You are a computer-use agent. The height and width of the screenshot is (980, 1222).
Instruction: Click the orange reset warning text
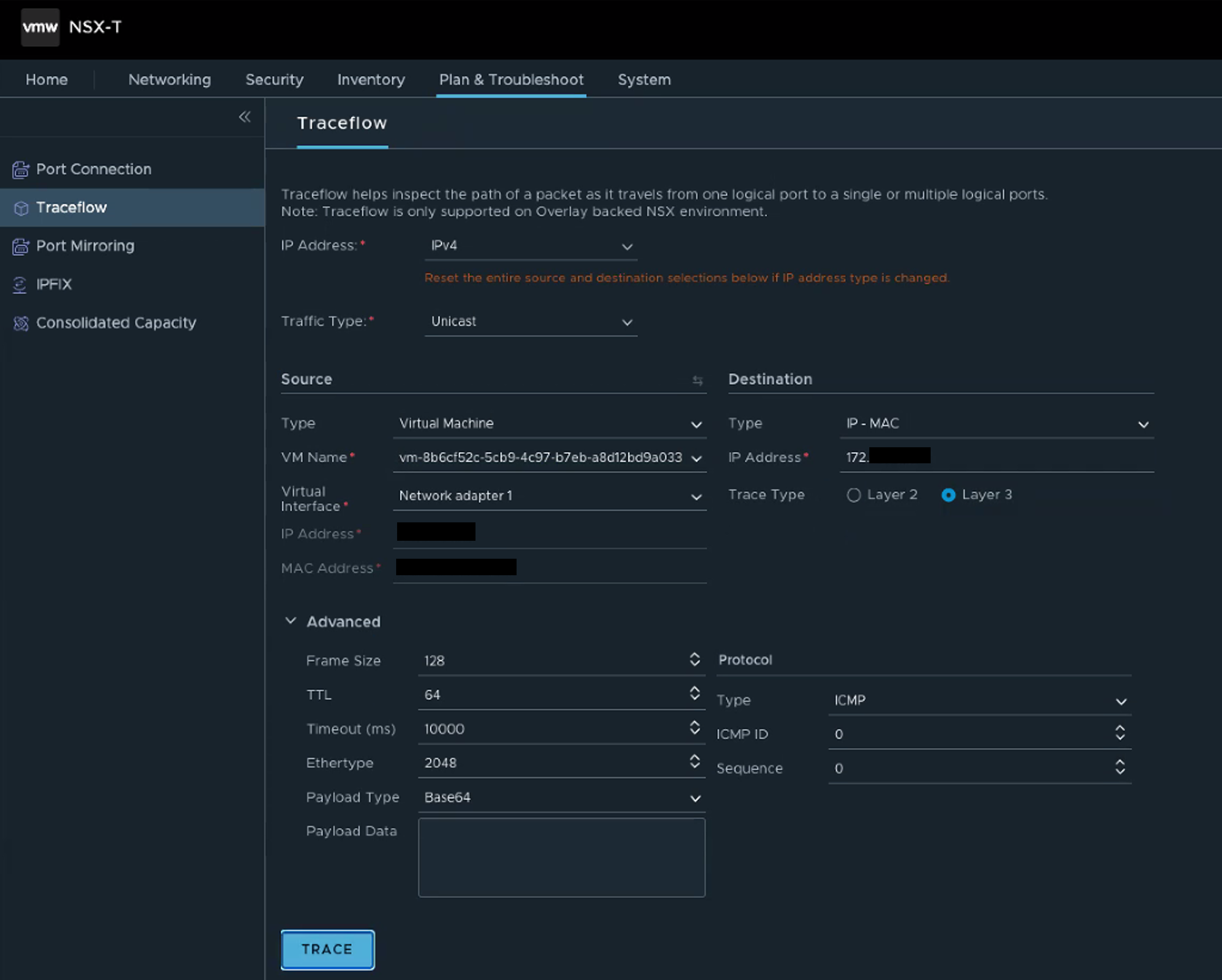coord(687,278)
